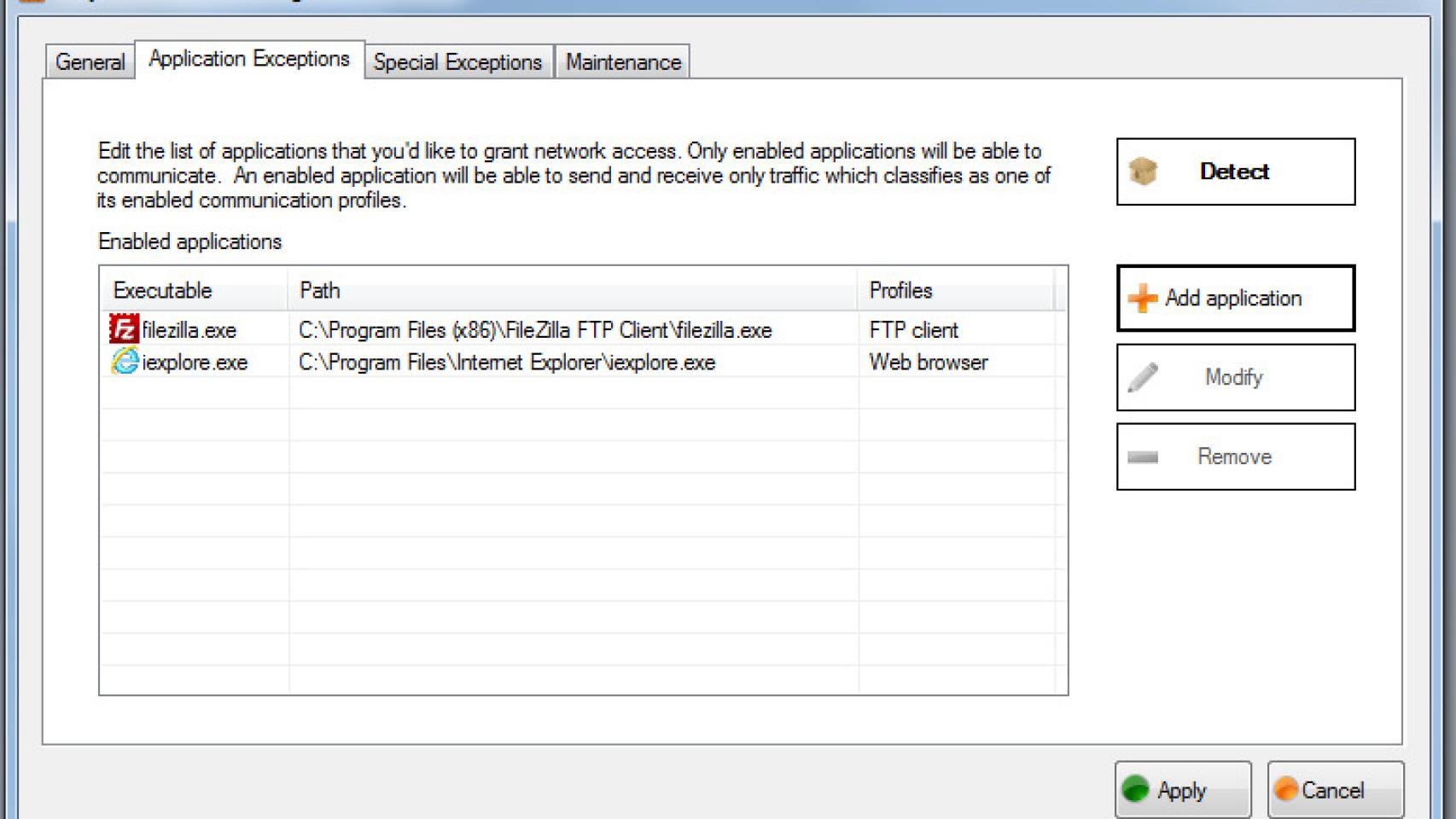Click the box icon on Detect button

(x=1143, y=171)
